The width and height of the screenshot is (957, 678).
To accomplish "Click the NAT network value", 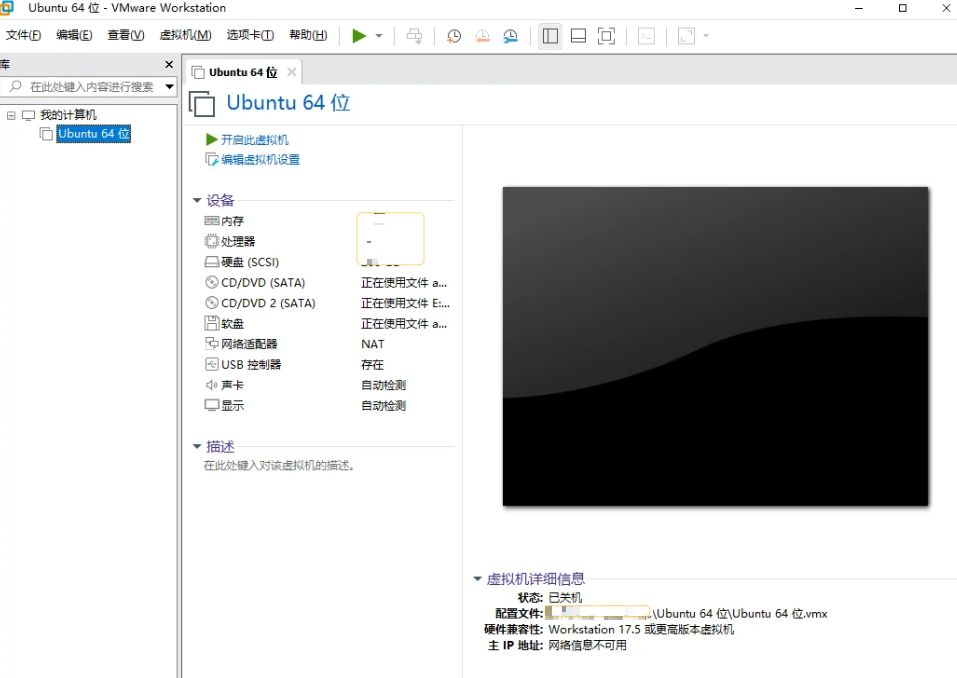I will pos(372,344).
